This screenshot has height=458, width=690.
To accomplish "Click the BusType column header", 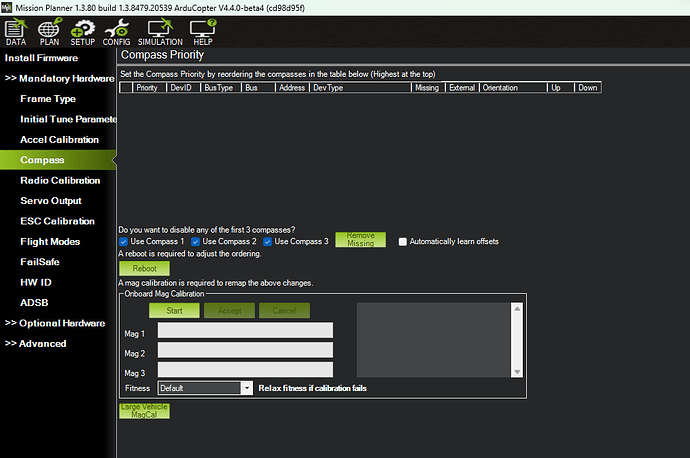I will pyautogui.click(x=221, y=88).
